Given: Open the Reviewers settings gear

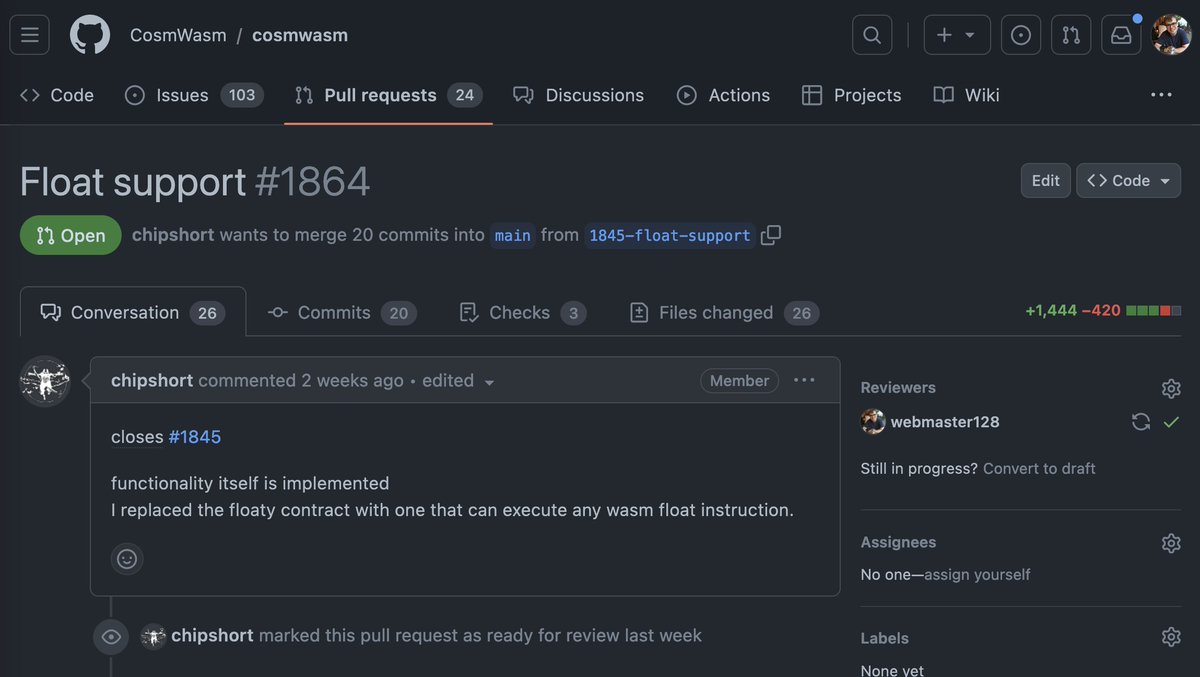Looking at the screenshot, I should tap(1171, 389).
